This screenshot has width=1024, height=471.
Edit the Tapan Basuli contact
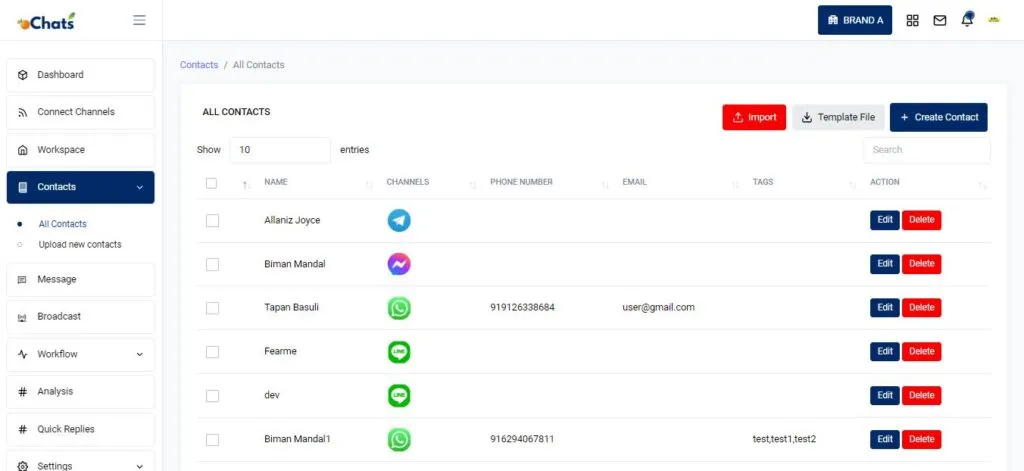tap(885, 308)
